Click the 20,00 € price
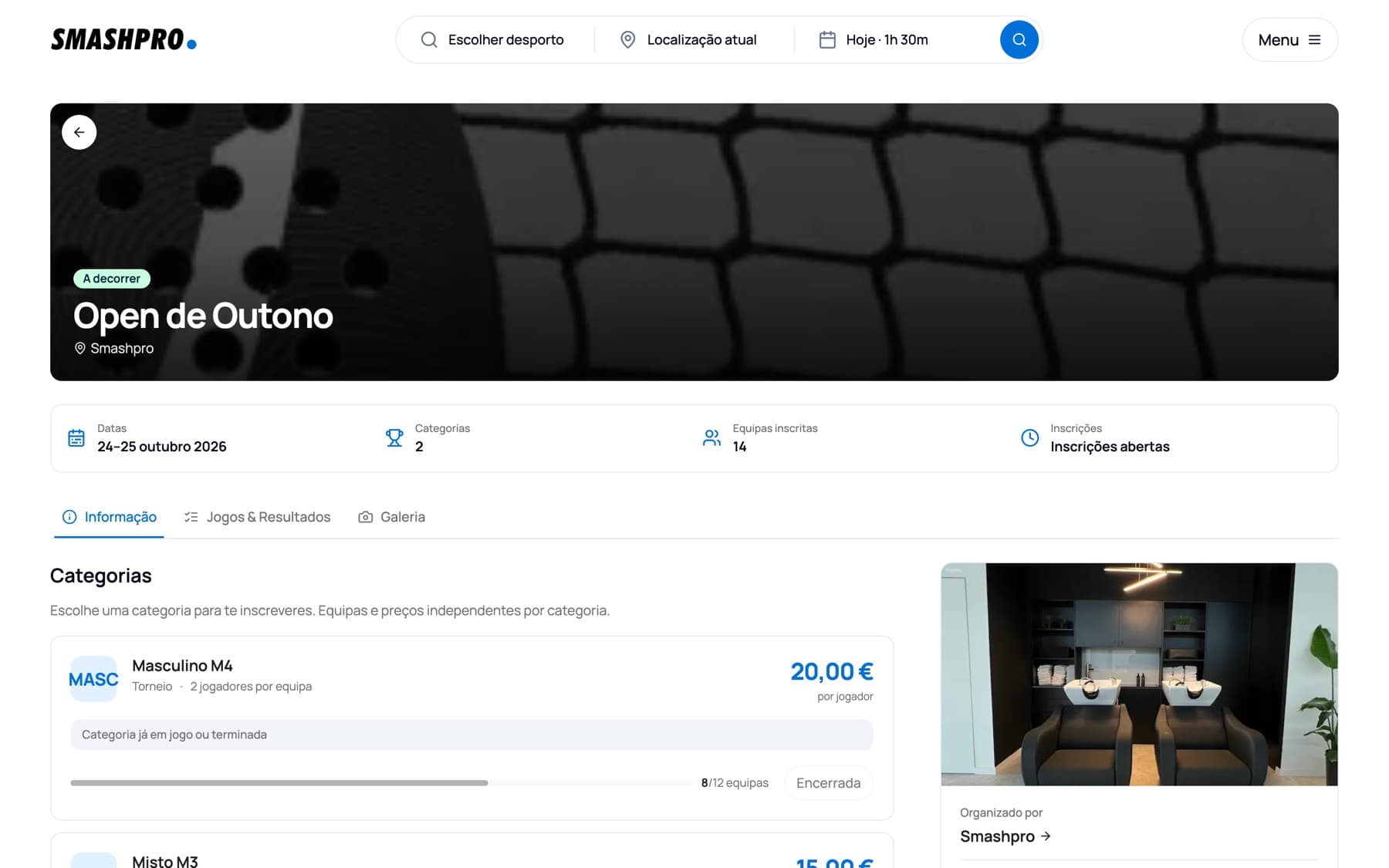 pos(832,671)
